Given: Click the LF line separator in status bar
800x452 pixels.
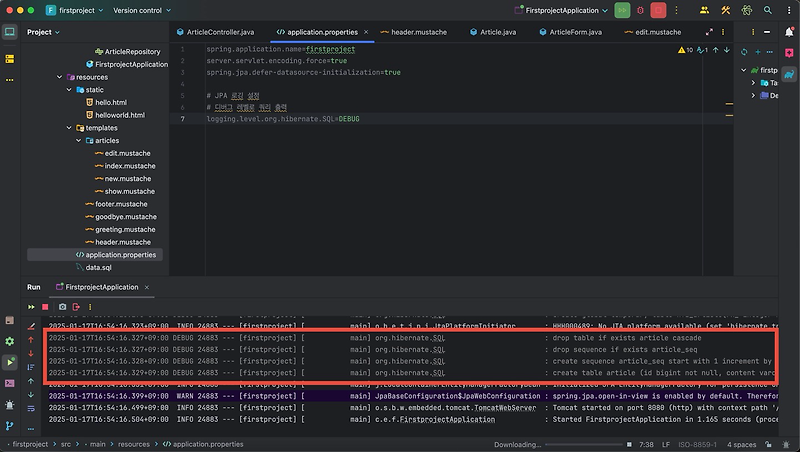Looking at the screenshot, I should (x=666, y=444).
